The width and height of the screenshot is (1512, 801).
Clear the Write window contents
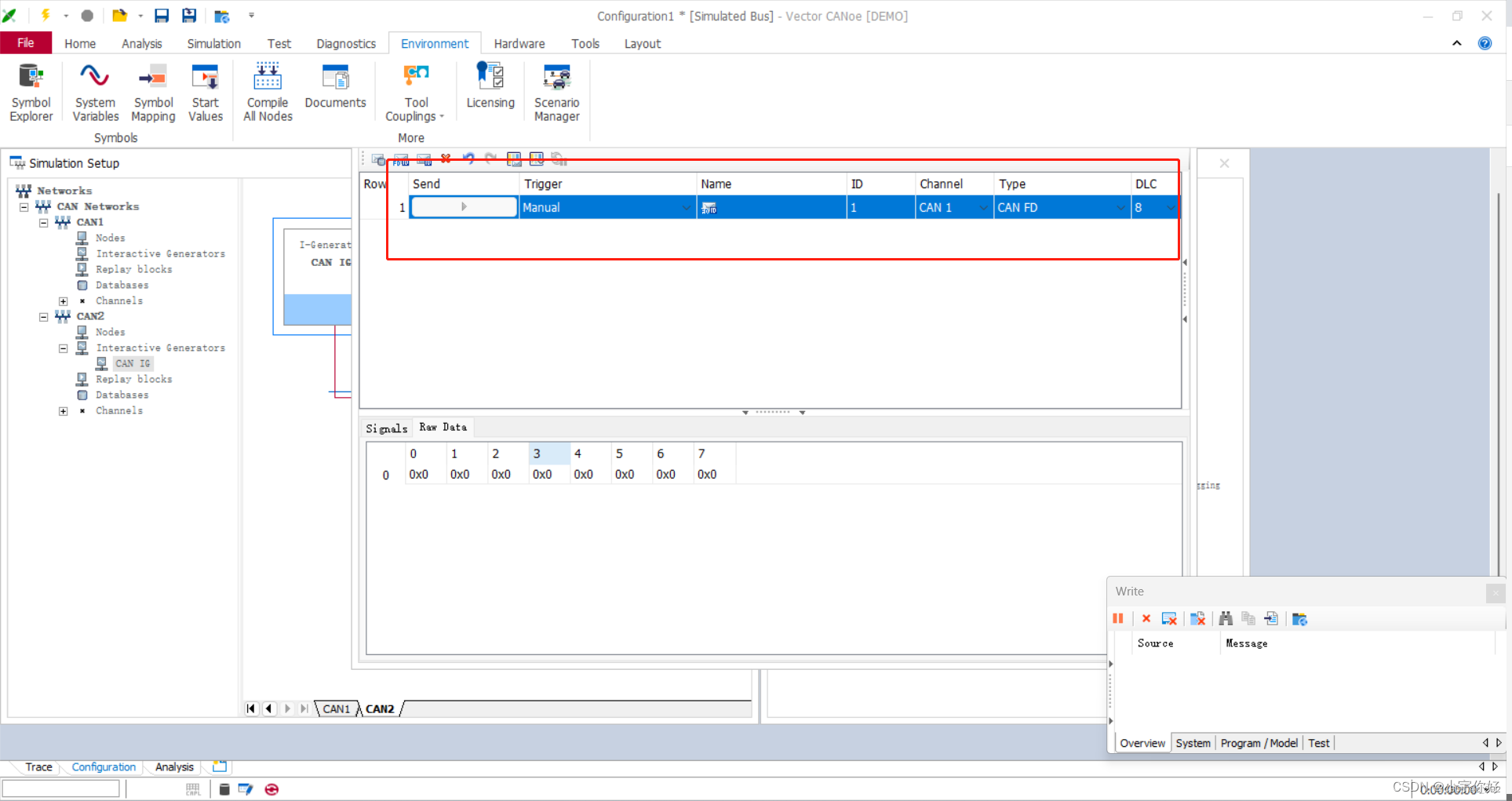pos(1169,619)
